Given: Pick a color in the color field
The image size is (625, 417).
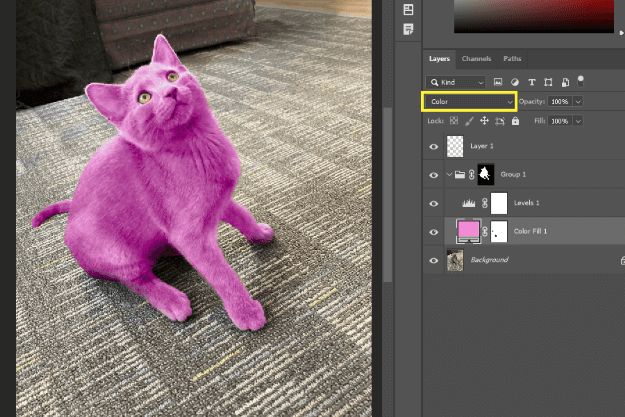Looking at the screenshot, I should click(x=534, y=15).
